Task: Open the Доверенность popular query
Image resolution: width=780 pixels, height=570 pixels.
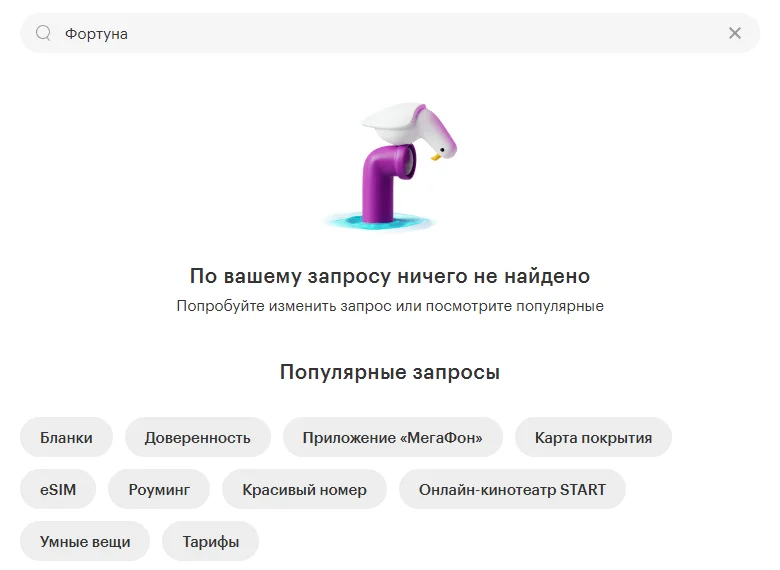Action: pyautogui.click(x=197, y=437)
